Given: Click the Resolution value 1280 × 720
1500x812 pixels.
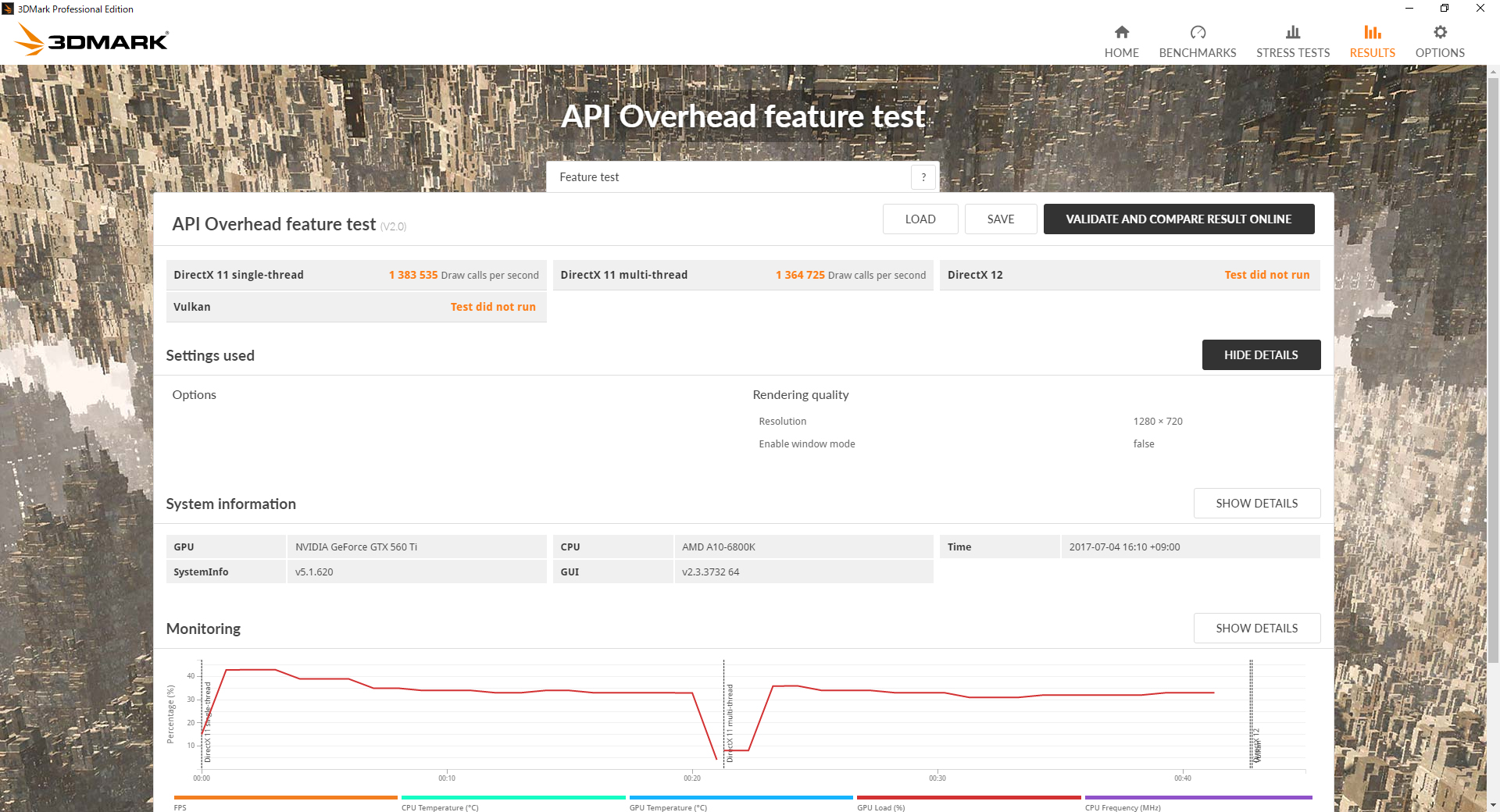Looking at the screenshot, I should pyautogui.click(x=1158, y=422).
